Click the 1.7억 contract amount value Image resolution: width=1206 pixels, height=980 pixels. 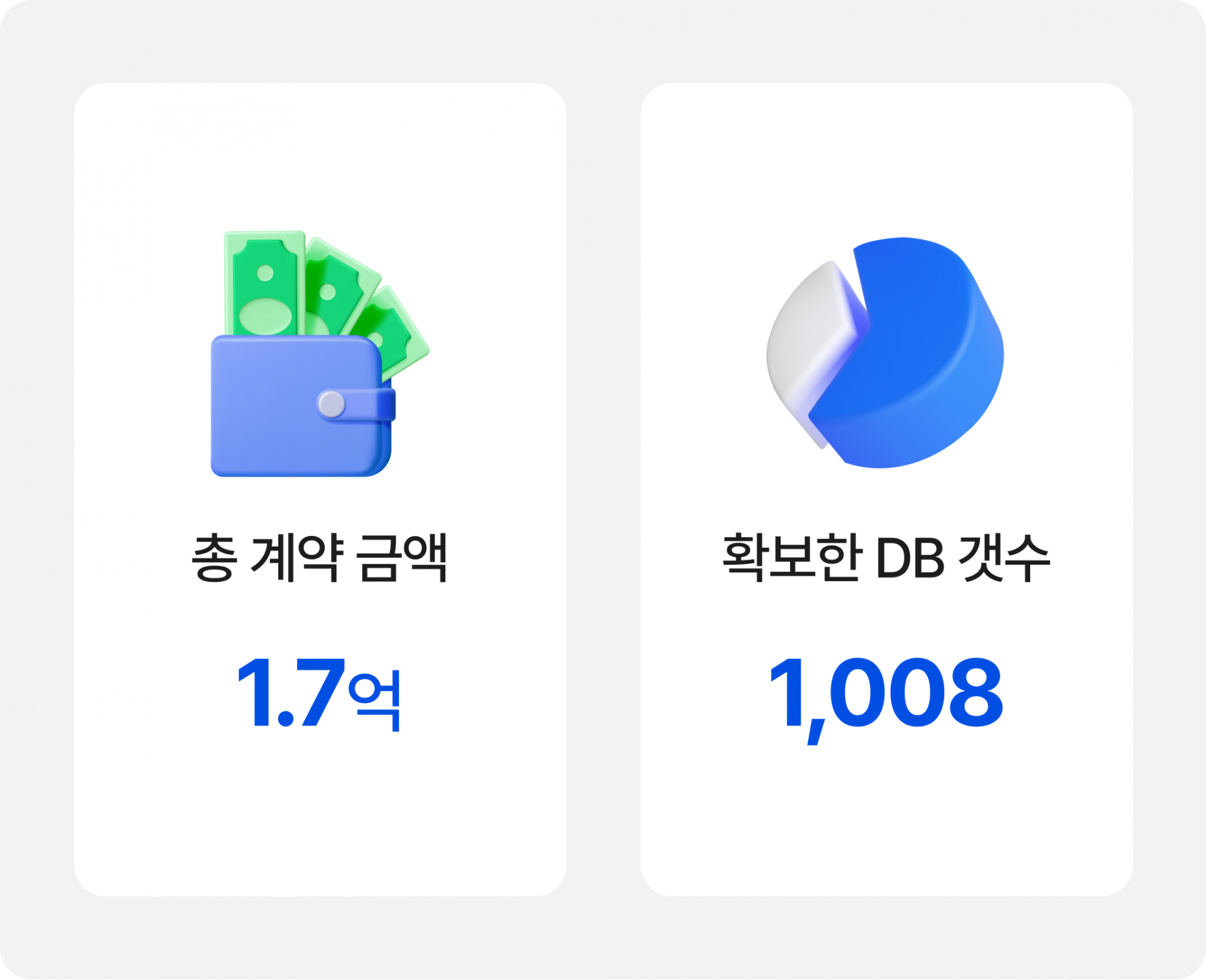318,694
